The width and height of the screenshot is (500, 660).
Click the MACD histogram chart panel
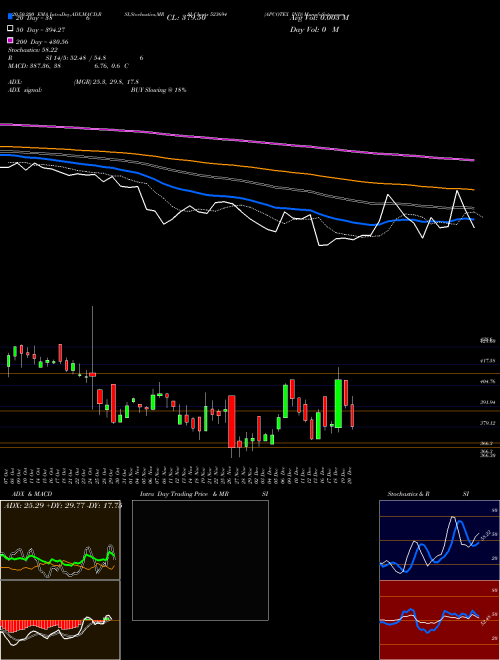(60, 620)
